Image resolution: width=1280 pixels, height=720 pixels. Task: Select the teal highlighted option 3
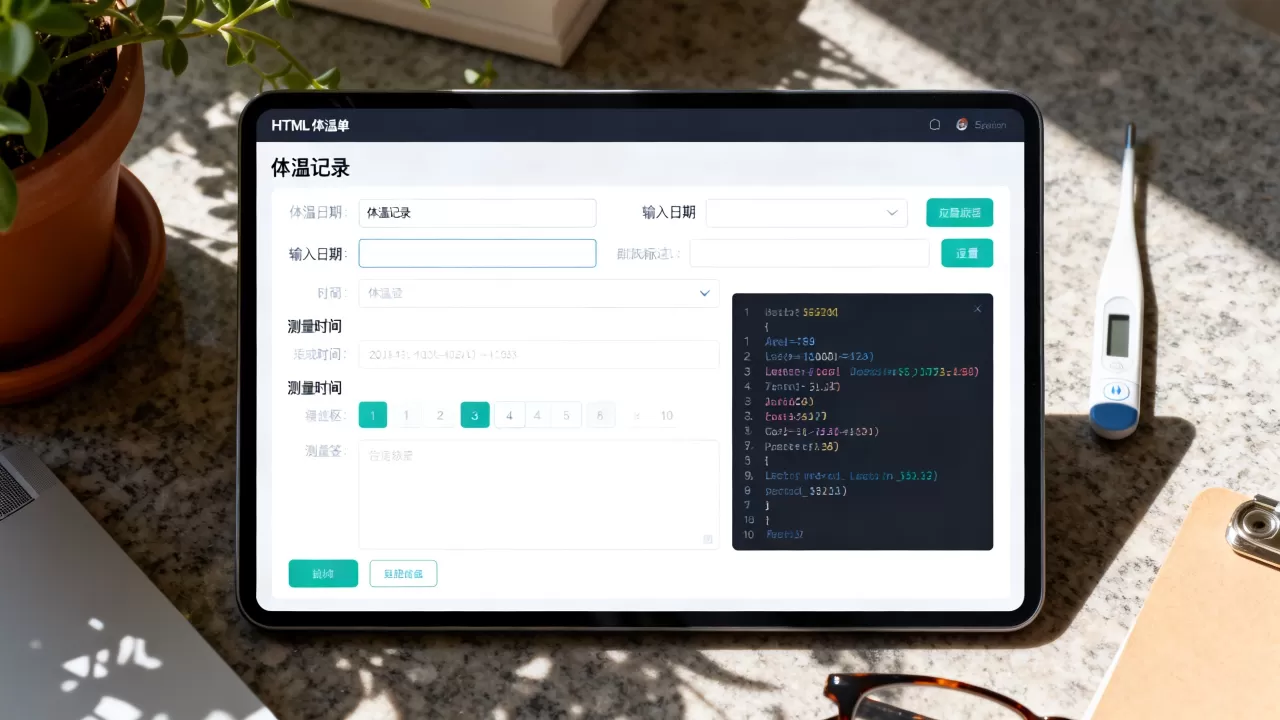click(475, 415)
